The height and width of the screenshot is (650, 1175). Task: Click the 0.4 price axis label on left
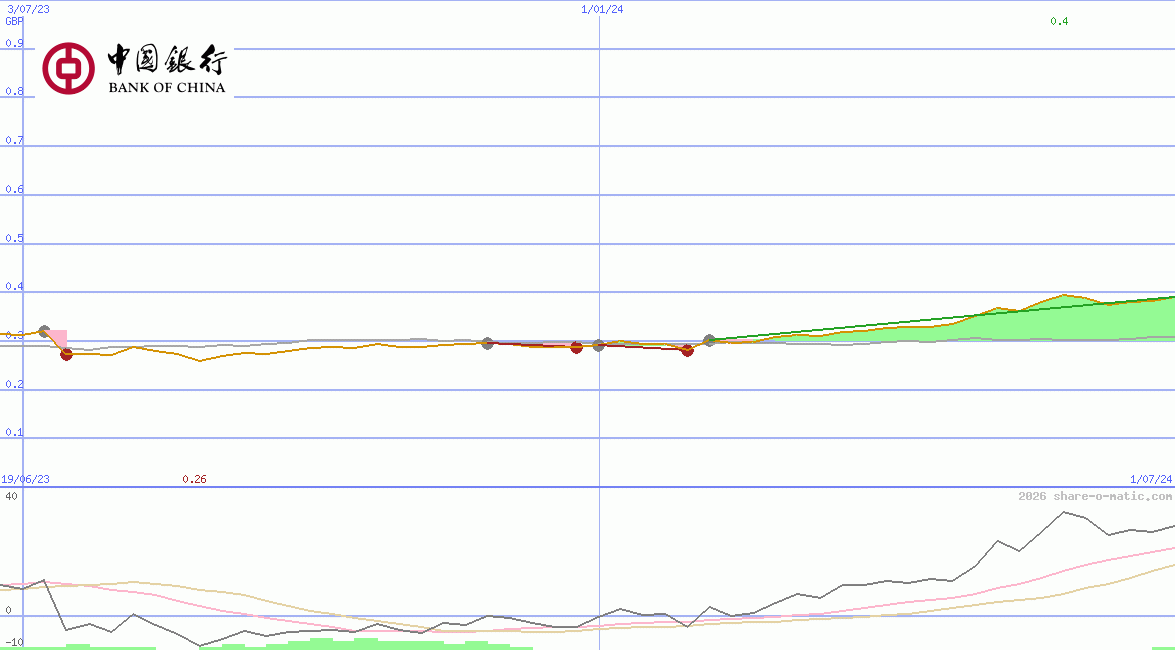click(14, 286)
